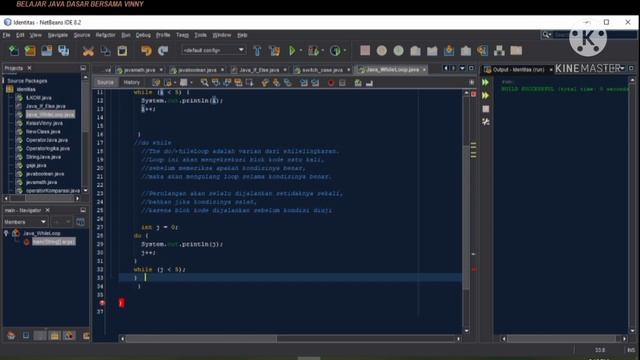Image resolution: width=640 pixels, height=360 pixels.
Task: Click the Find Selection magnifier icon in editor toolbar
Action: (204, 83)
